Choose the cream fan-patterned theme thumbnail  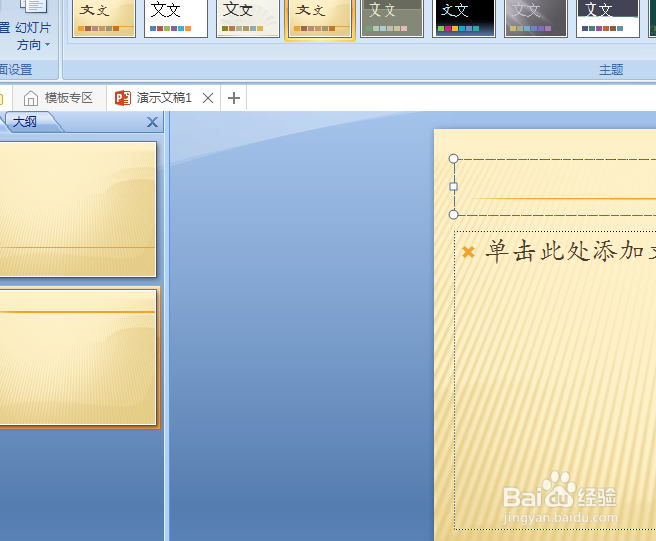point(248,18)
